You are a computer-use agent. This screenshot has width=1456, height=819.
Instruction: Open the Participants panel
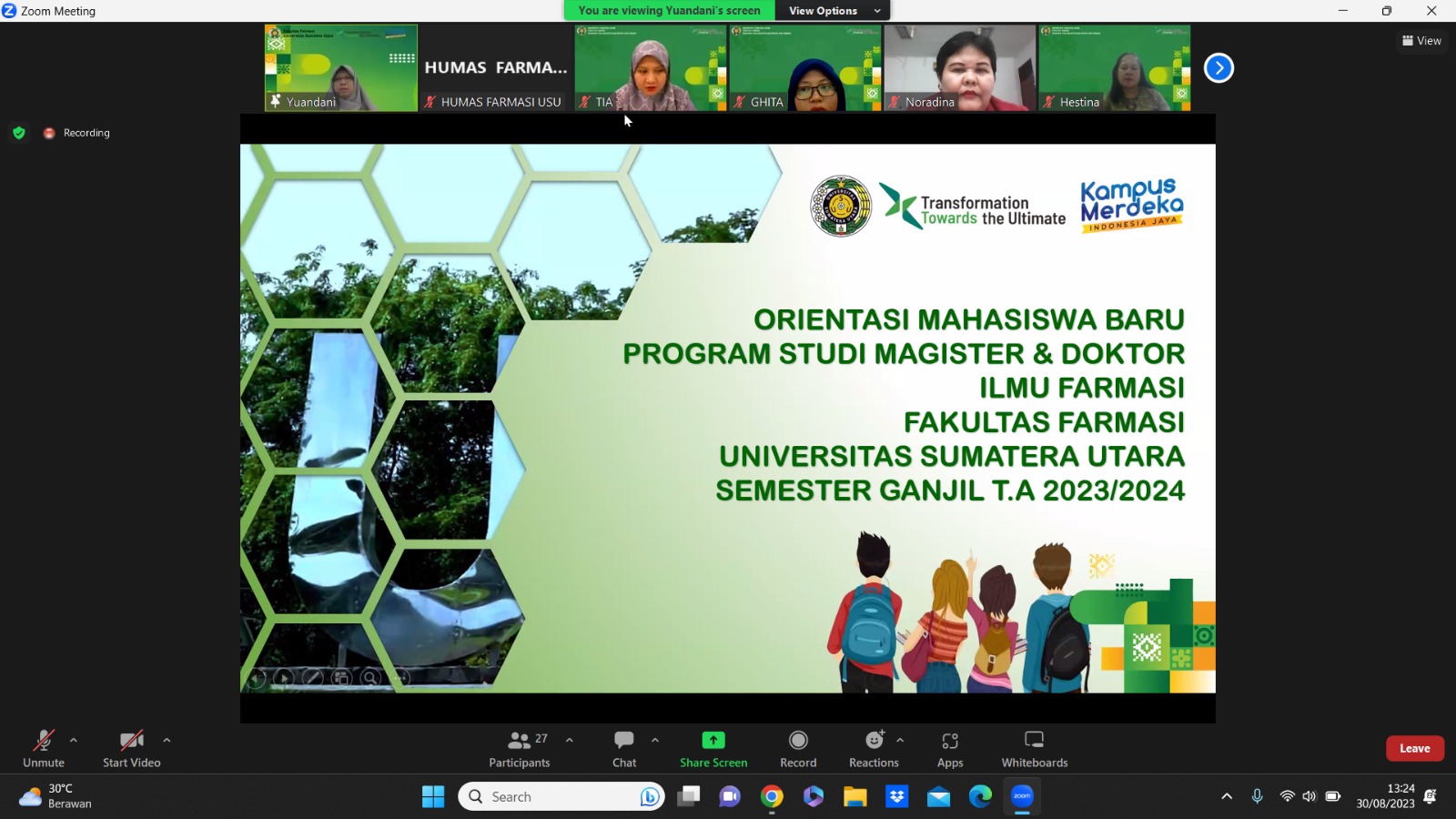(520, 749)
